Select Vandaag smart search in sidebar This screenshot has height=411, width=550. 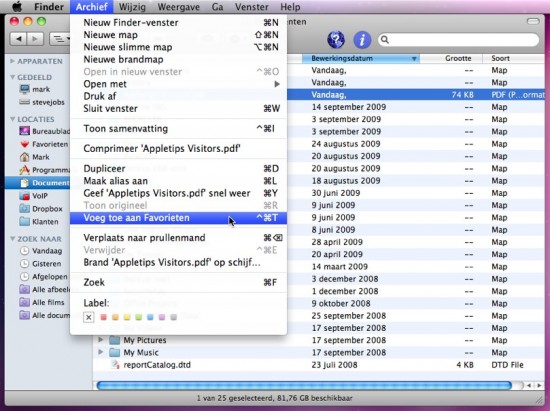click(x=41, y=251)
